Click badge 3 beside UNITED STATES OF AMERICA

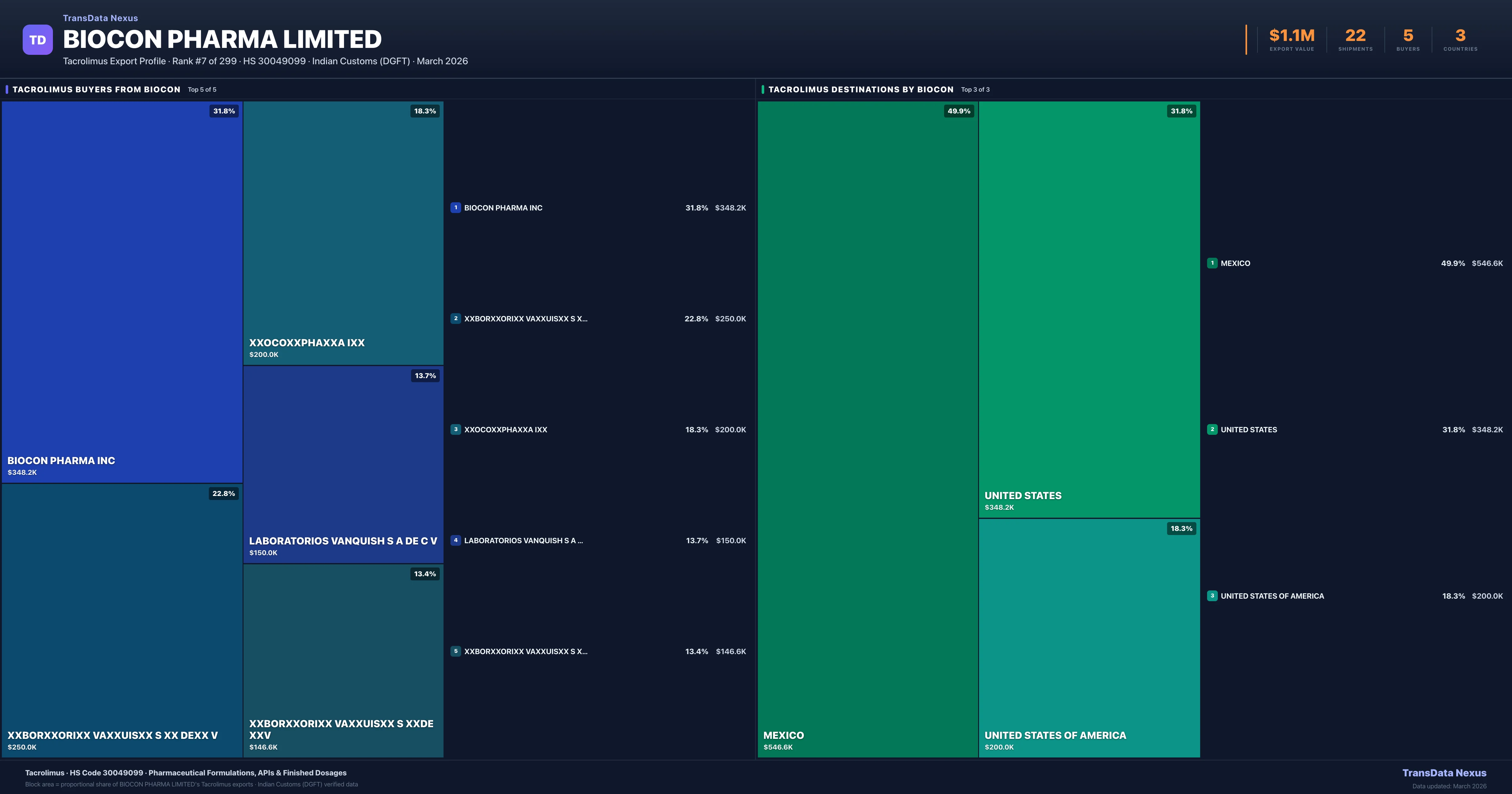click(x=1212, y=595)
